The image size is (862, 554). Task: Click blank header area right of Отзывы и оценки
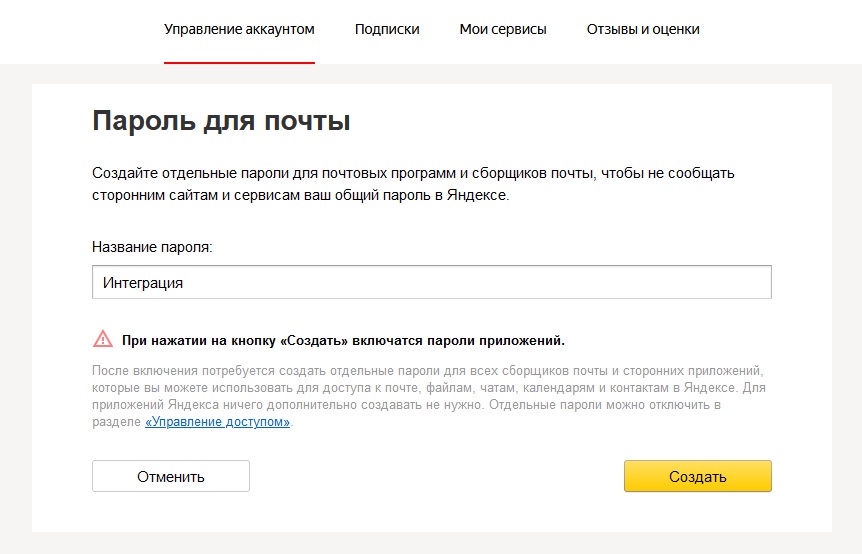[x=781, y=30]
